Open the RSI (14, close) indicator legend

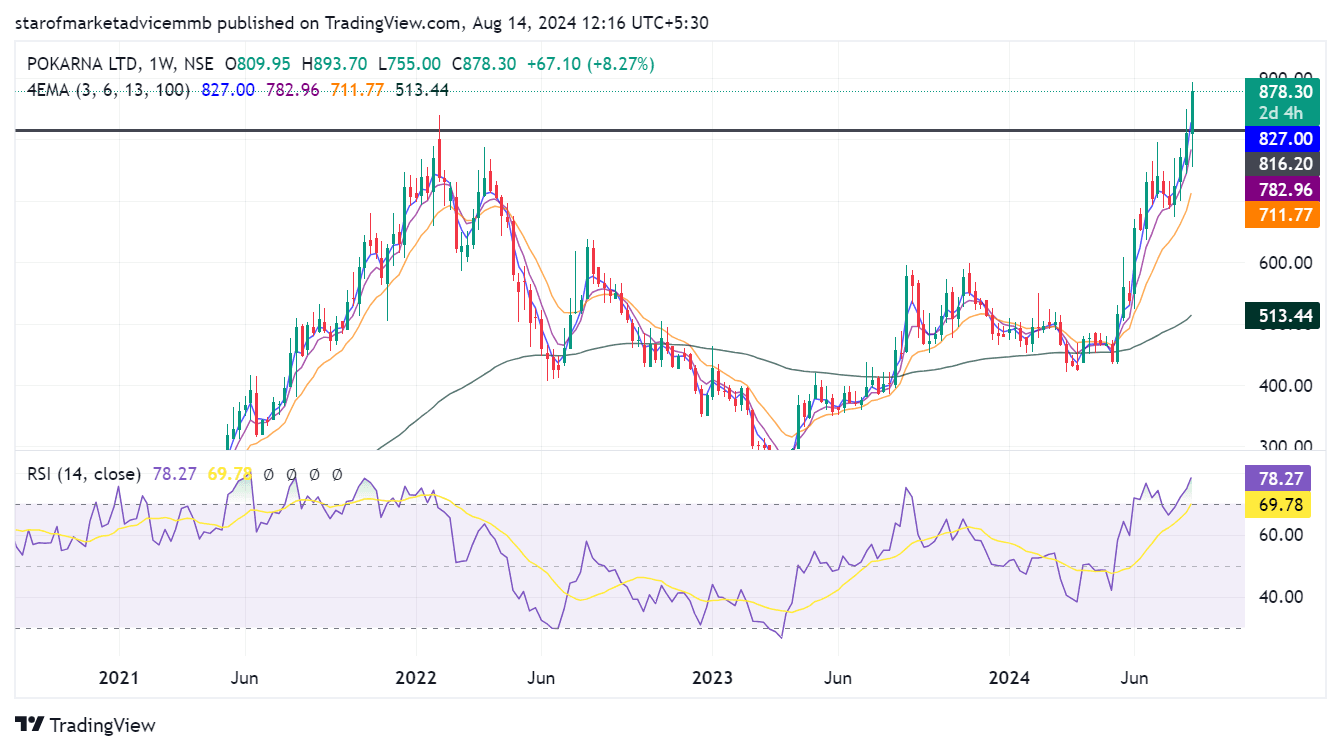[x=84, y=474]
